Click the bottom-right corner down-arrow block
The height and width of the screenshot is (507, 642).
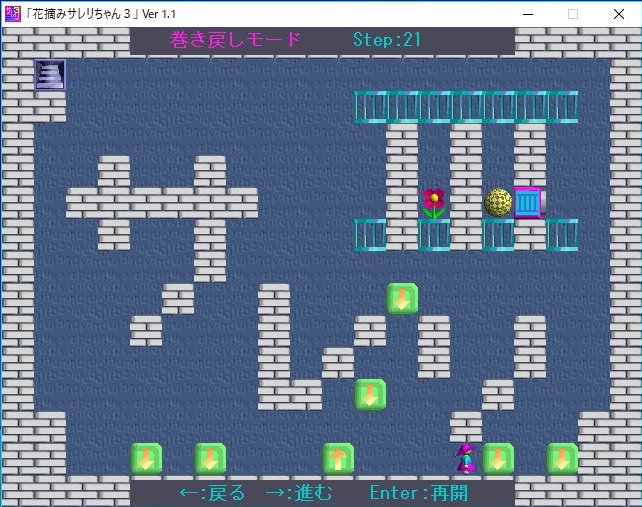[x=562, y=459]
